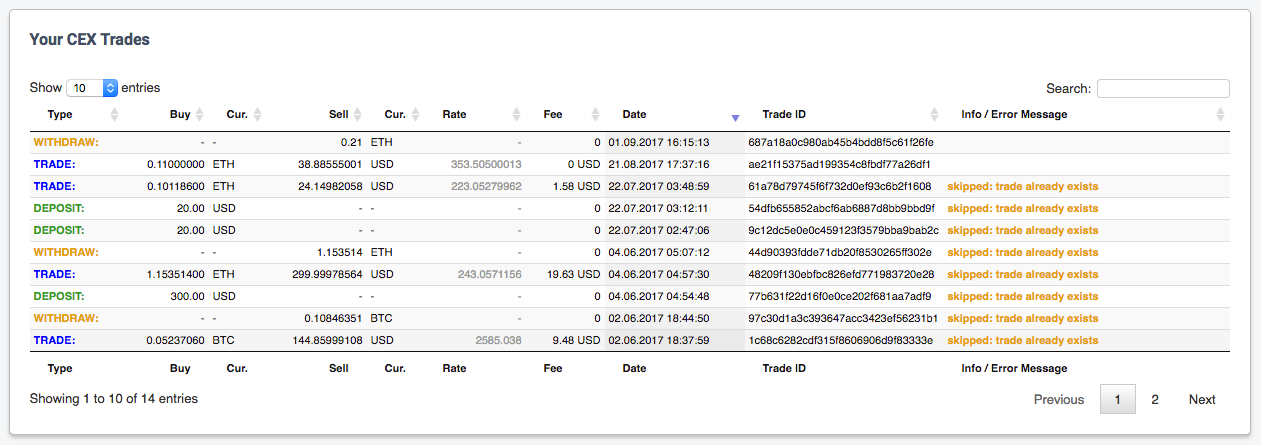1261x445 pixels.
Task: Sort by Sell column sort arrows
Action: pyautogui.click(x=357, y=115)
